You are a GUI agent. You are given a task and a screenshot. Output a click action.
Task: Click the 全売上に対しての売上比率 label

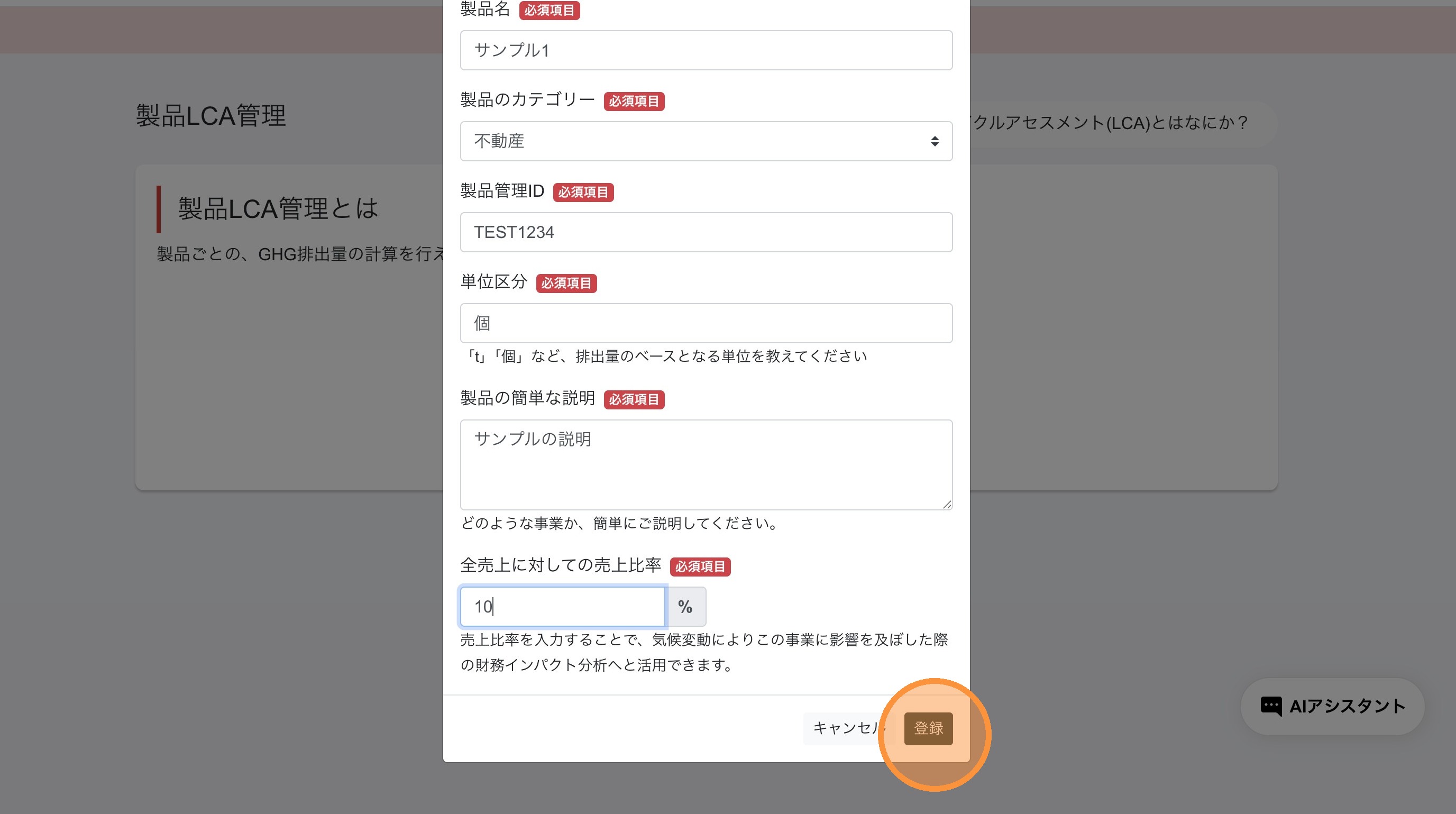560,565
